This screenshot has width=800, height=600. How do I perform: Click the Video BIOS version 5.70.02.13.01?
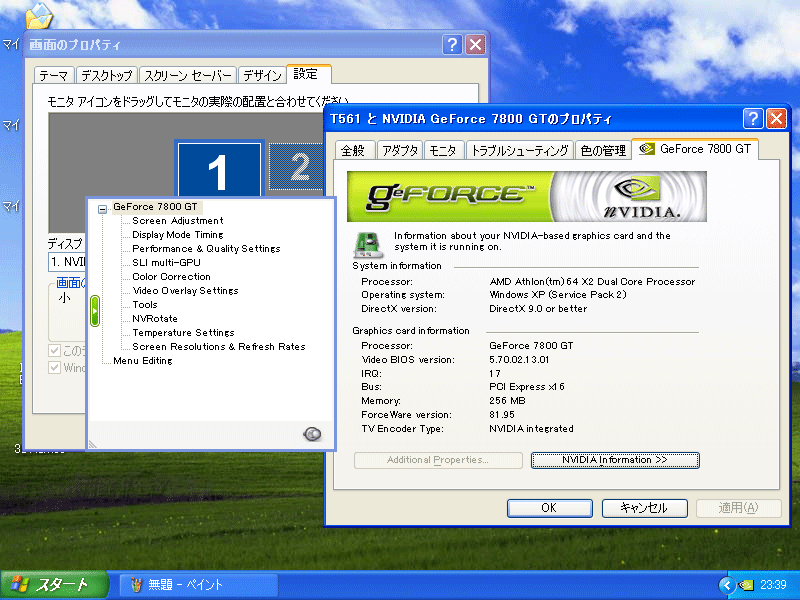[519, 360]
